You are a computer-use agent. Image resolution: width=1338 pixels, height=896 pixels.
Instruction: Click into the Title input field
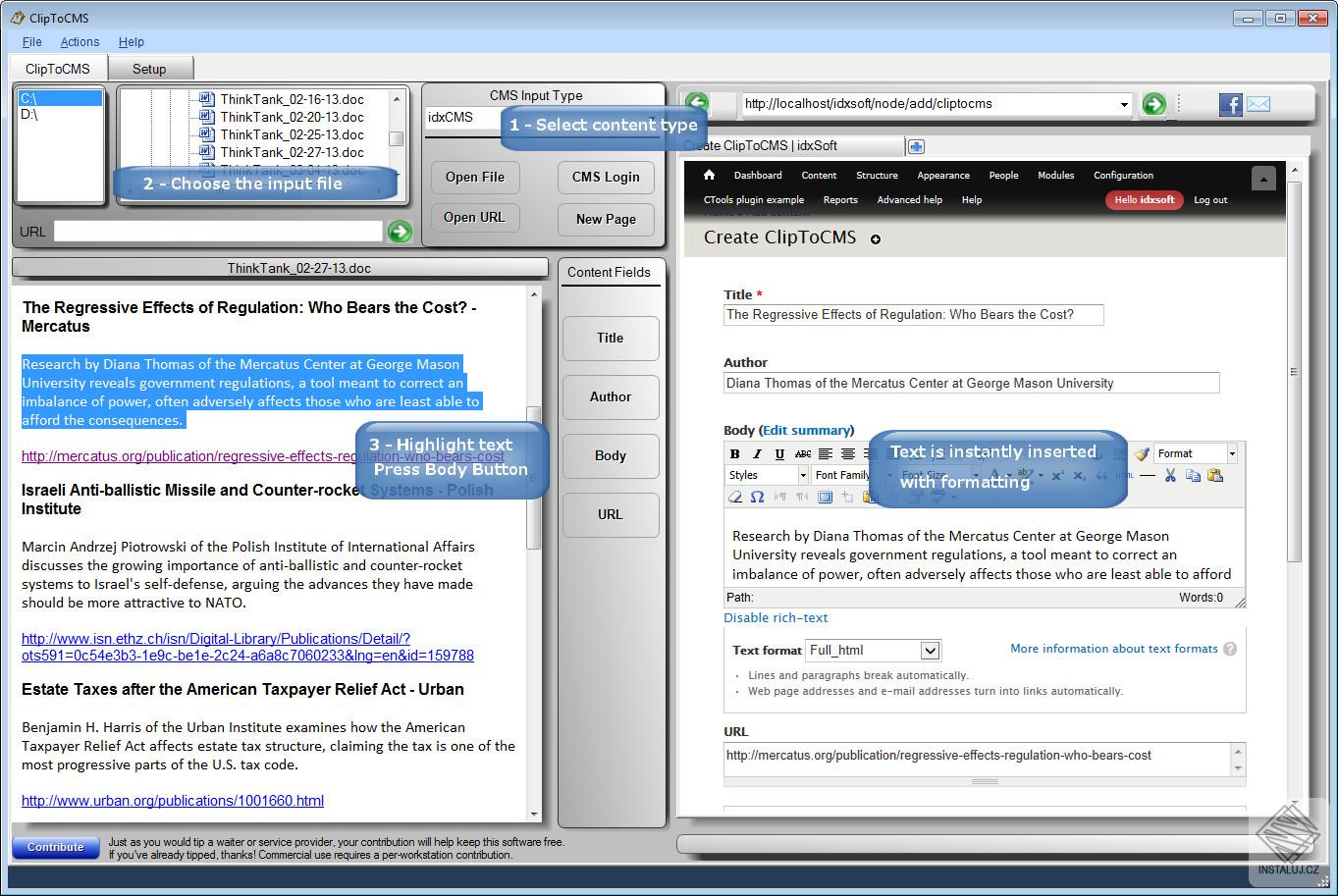pos(913,315)
